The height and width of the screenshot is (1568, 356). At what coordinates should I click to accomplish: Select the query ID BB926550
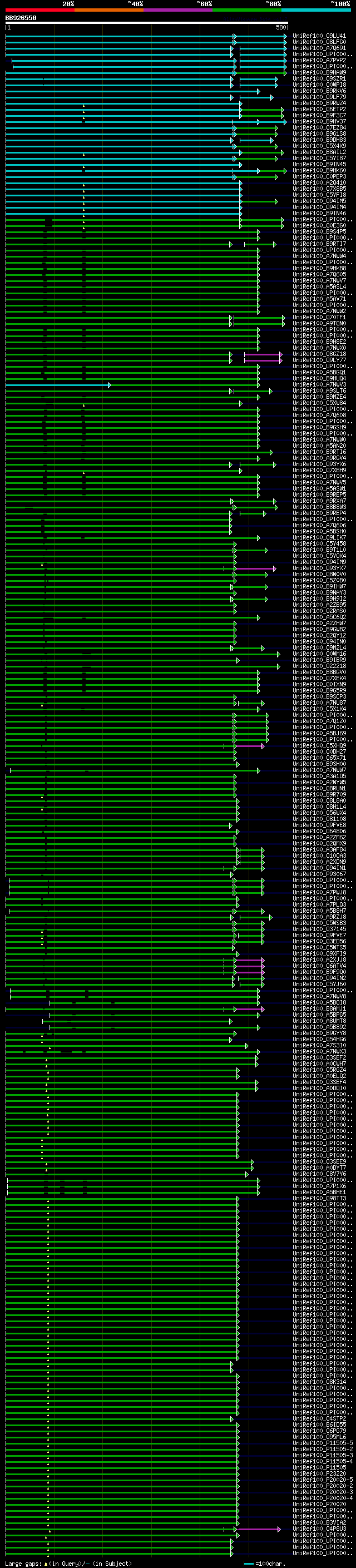tap(21, 18)
